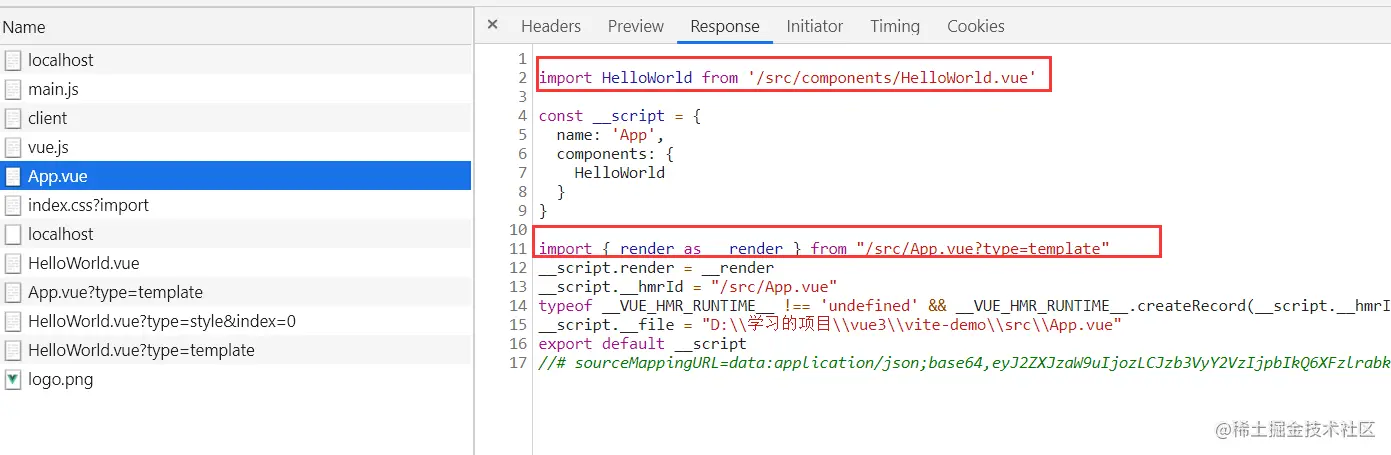Click the document icon beside main.js
The width and height of the screenshot is (1391, 455).
(x=13, y=89)
